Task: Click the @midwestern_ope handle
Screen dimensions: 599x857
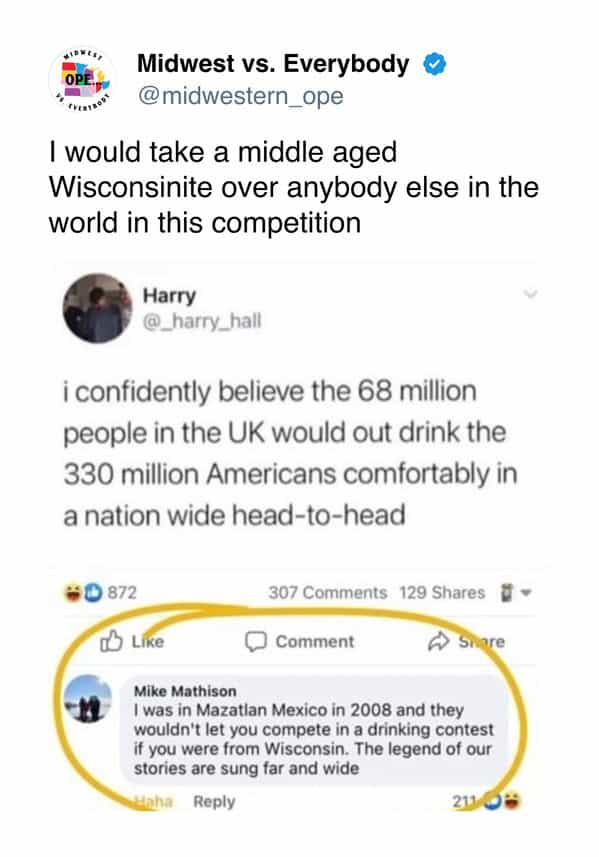Action: [240, 96]
